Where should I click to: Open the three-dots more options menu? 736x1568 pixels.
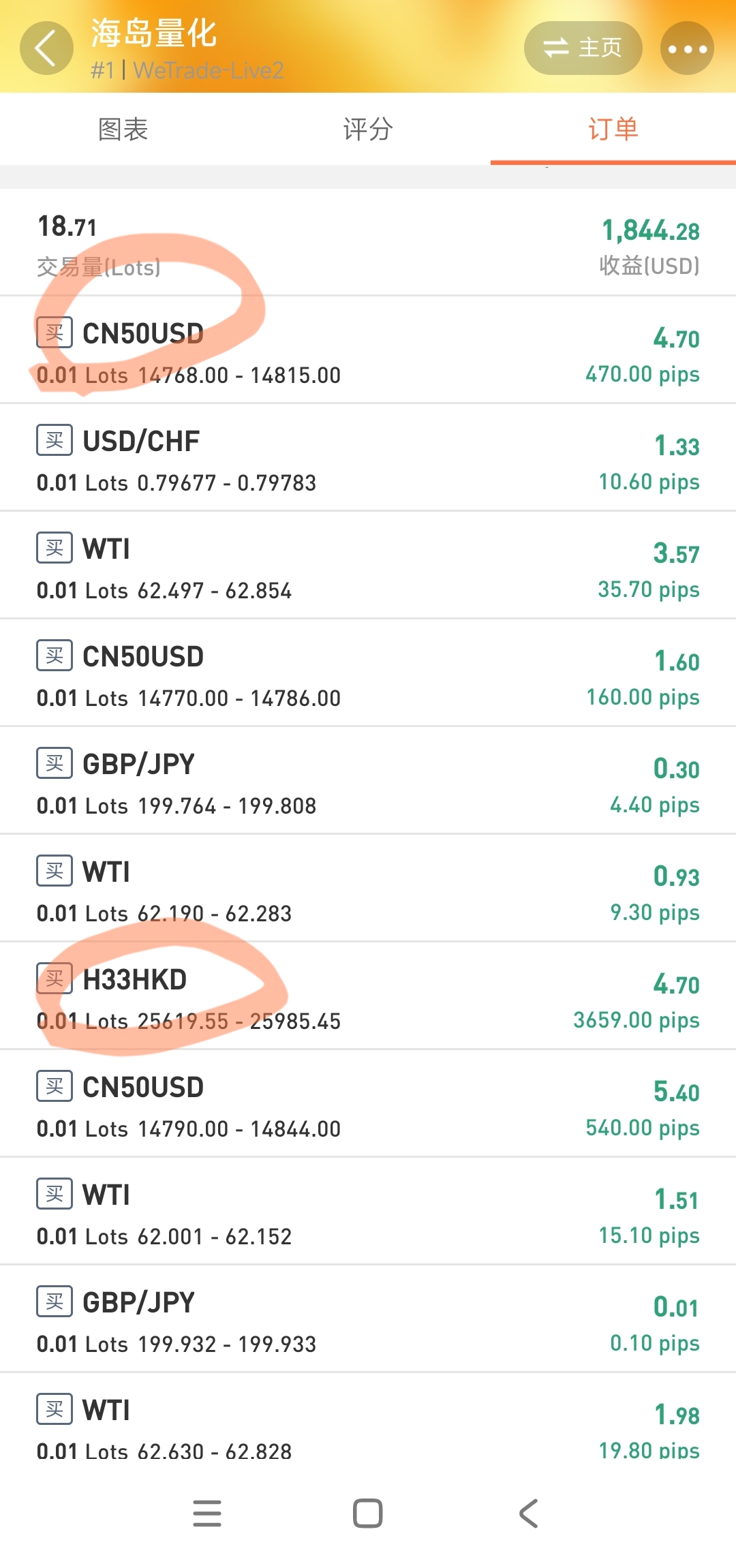tap(687, 48)
